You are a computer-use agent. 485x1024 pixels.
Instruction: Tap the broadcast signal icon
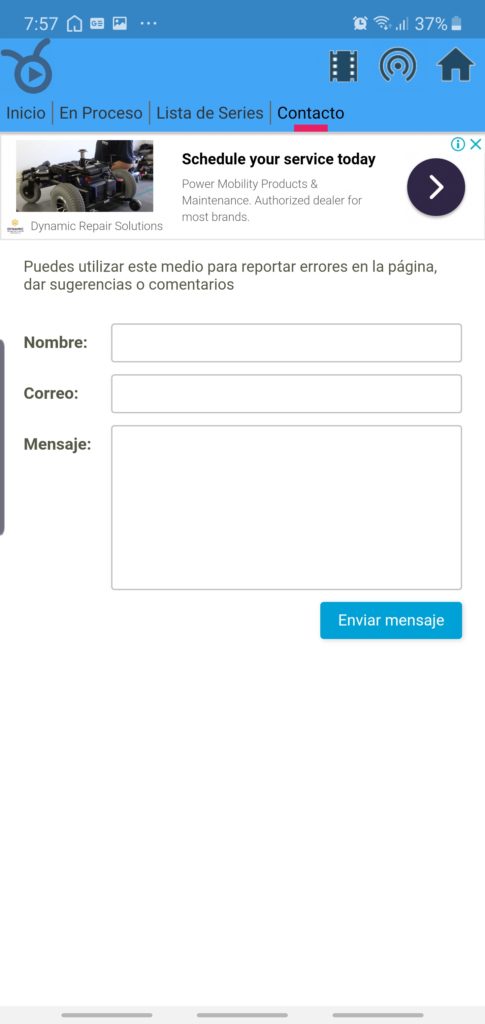point(398,65)
